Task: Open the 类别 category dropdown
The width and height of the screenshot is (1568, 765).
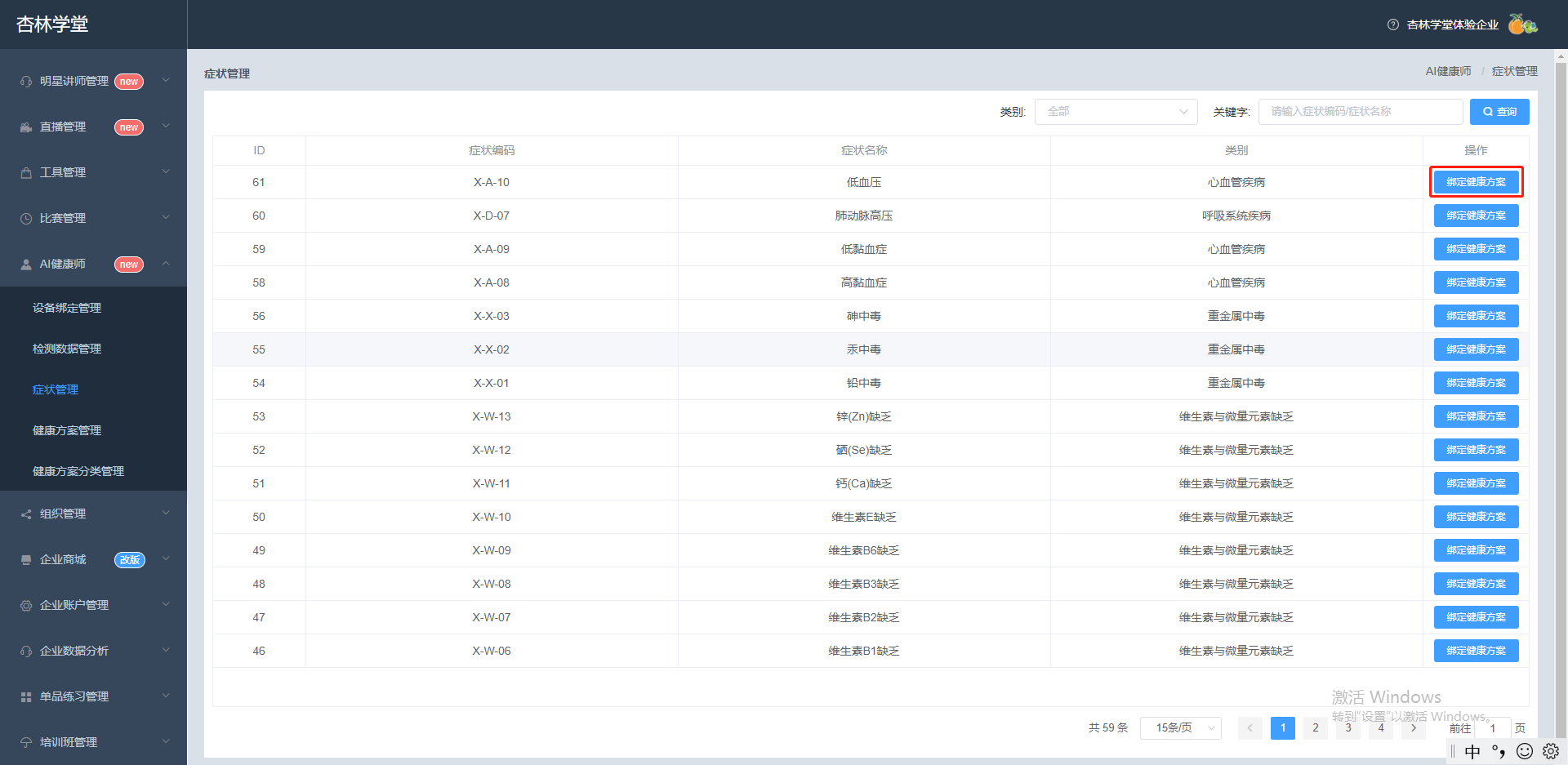Action: [x=1116, y=112]
